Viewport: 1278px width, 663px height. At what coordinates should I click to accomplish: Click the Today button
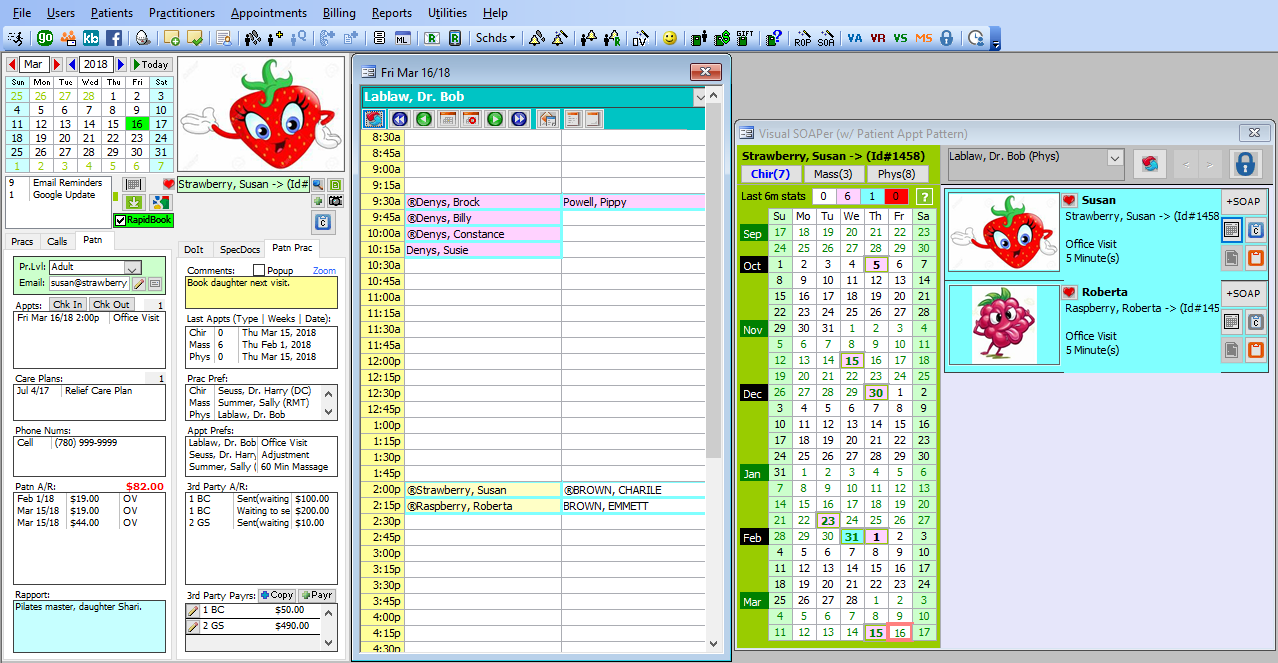[x=150, y=65]
